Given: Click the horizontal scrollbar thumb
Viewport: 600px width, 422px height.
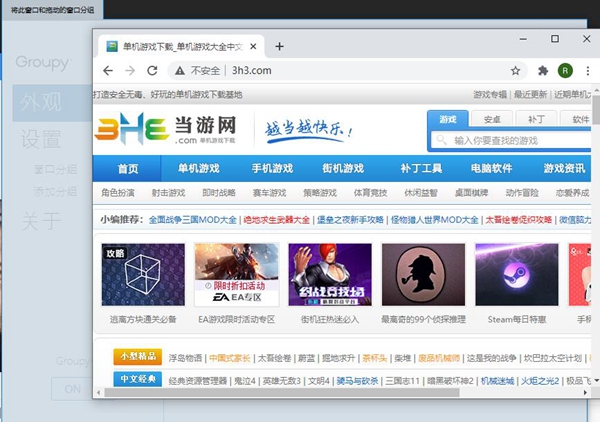Looking at the screenshot, I should pyautogui.click(x=282, y=393).
